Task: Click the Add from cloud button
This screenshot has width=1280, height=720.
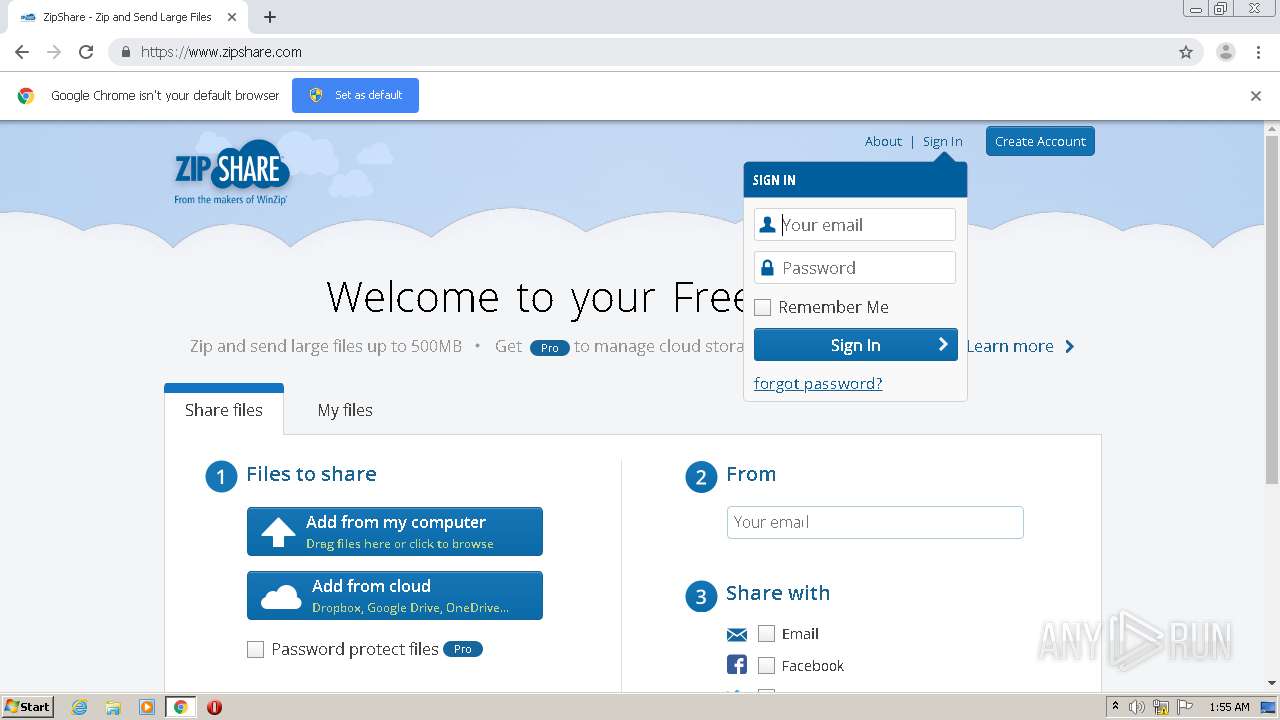Action: coord(395,596)
